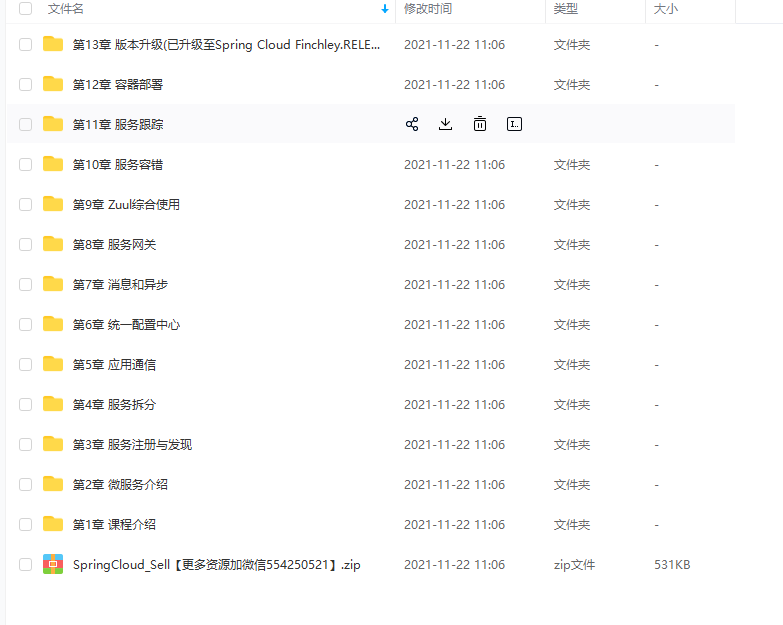Screen dimensions: 783x625
Task: Tick the checkbox for 第10章 服务容错
Action: coord(25,164)
